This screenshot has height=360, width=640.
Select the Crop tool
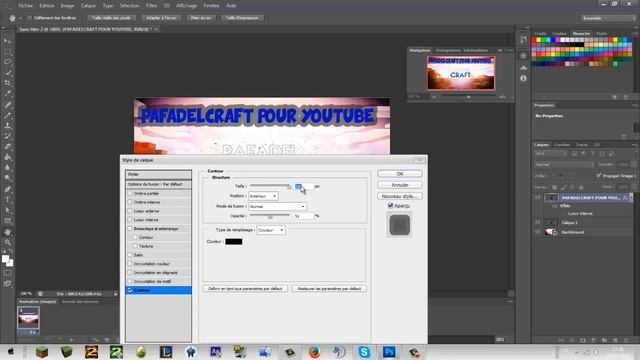pos(7,83)
